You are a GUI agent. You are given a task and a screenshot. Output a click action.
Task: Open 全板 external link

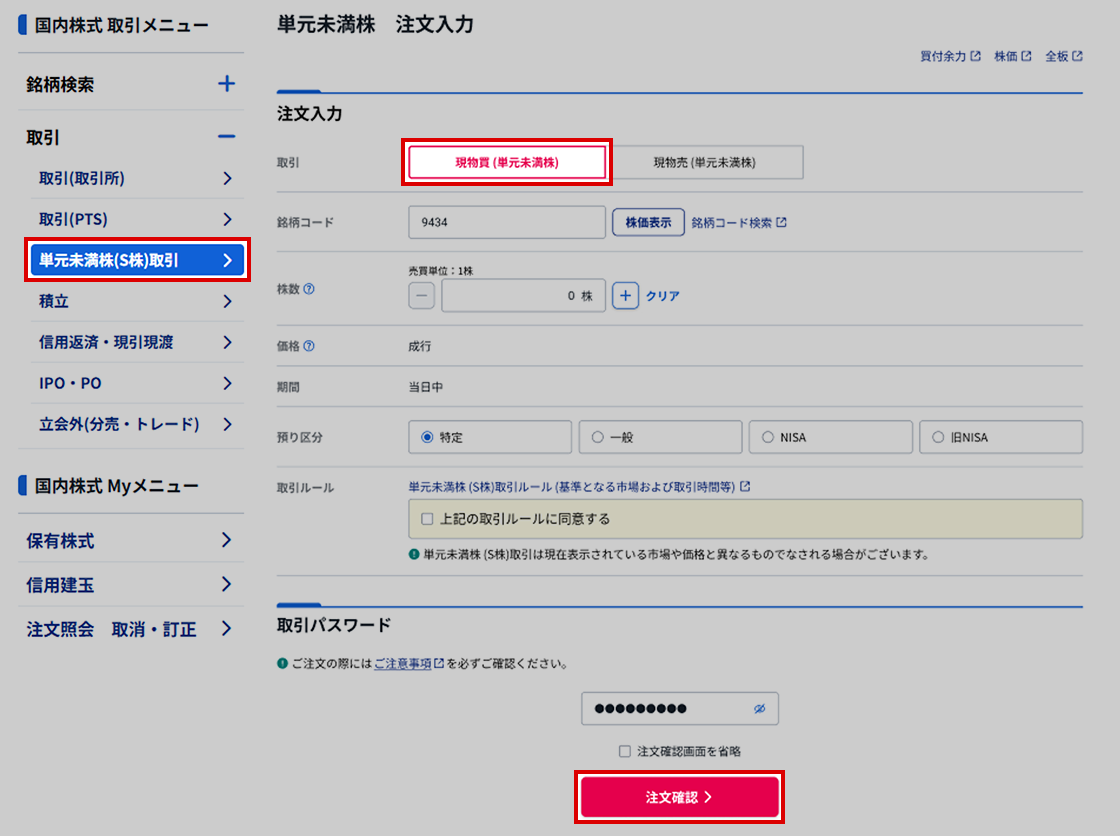(1063, 57)
